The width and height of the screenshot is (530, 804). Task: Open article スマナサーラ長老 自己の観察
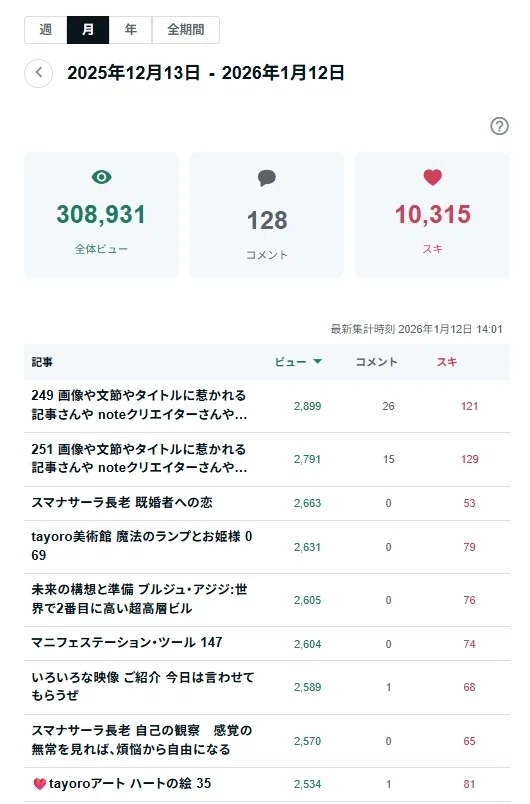coord(141,740)
